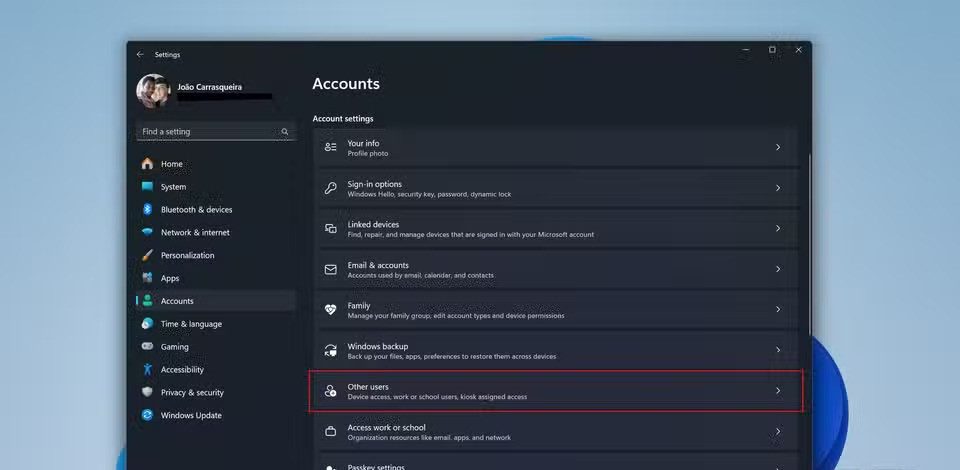Open the Your info label

(x=363, y=143)
